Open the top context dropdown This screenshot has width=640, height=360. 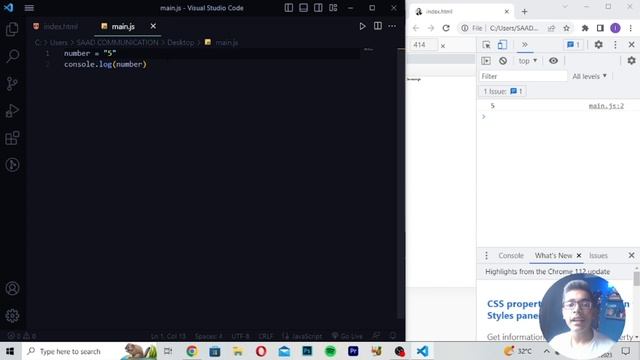[x=528, y=61]
